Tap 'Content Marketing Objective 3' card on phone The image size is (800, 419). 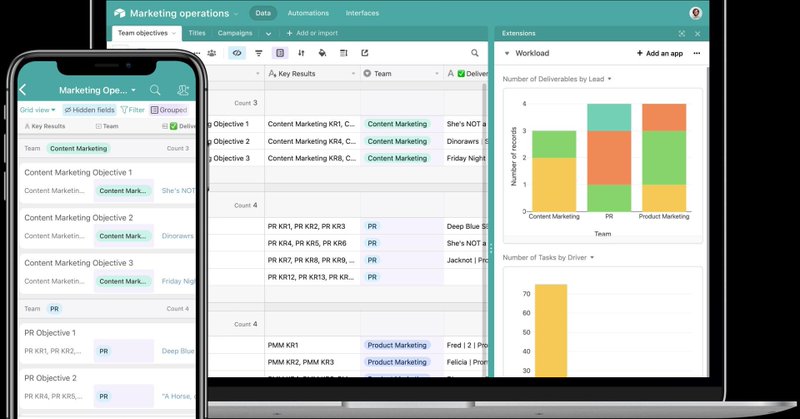[x=107, y=272]
